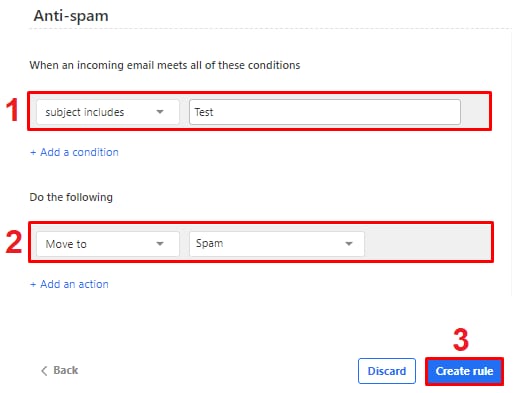This screenshot has height=393, width=522.
Task: Click the 'Do the following' label
Action: (71, 197)
